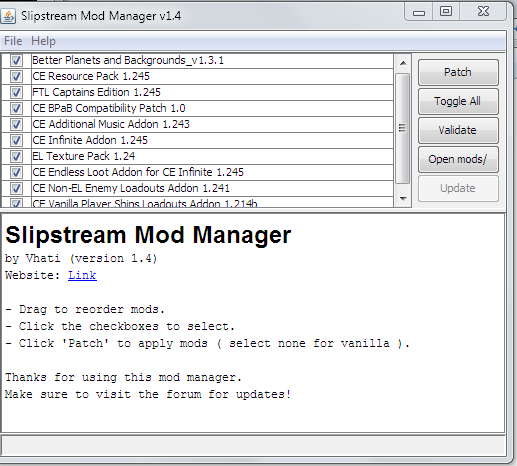This screenshot has width=517, height=466.
Task: Disable CE Infinite Addon 1.245 checkbox
Action: pos(16,140)
